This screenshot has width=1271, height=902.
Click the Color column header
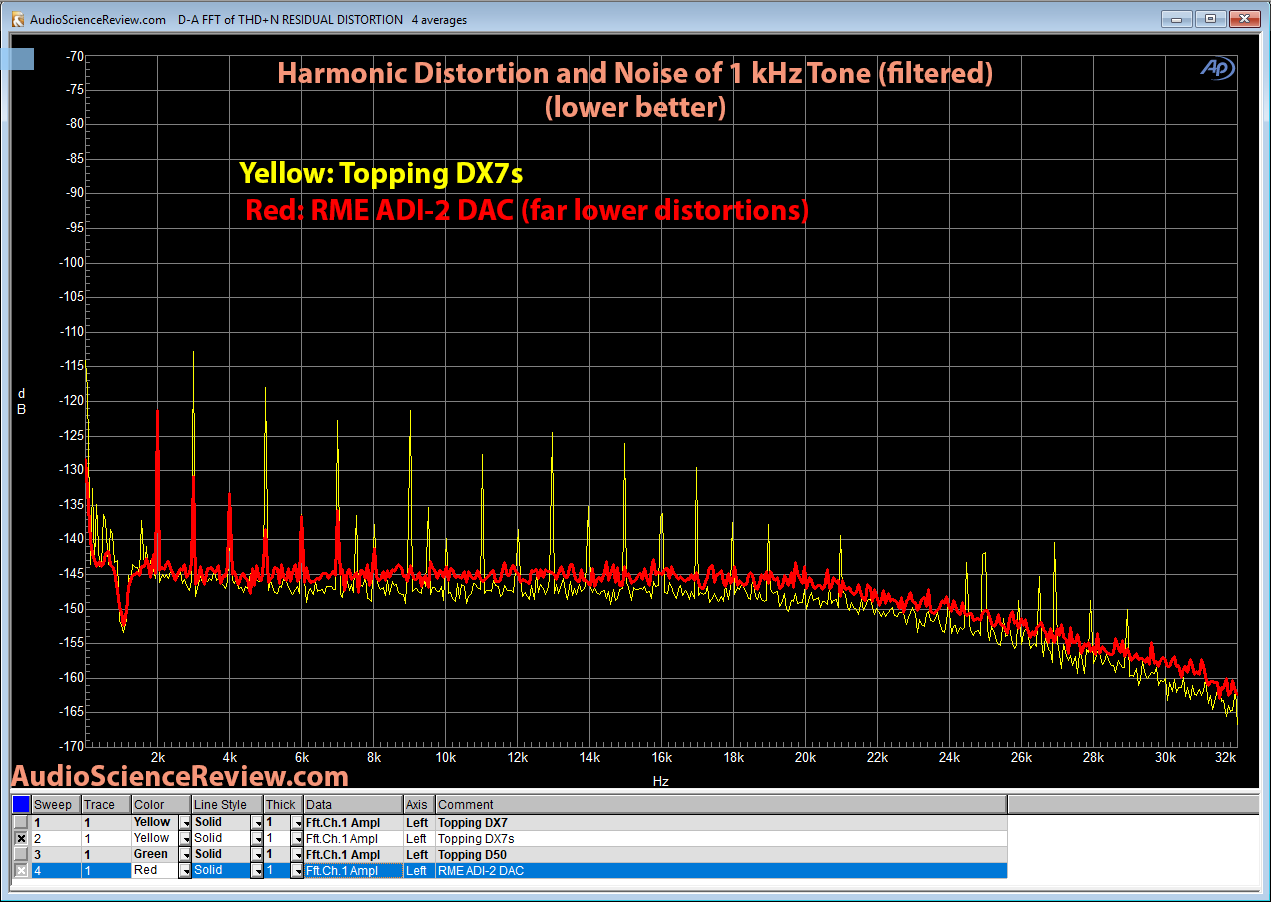tap(161, 804)
